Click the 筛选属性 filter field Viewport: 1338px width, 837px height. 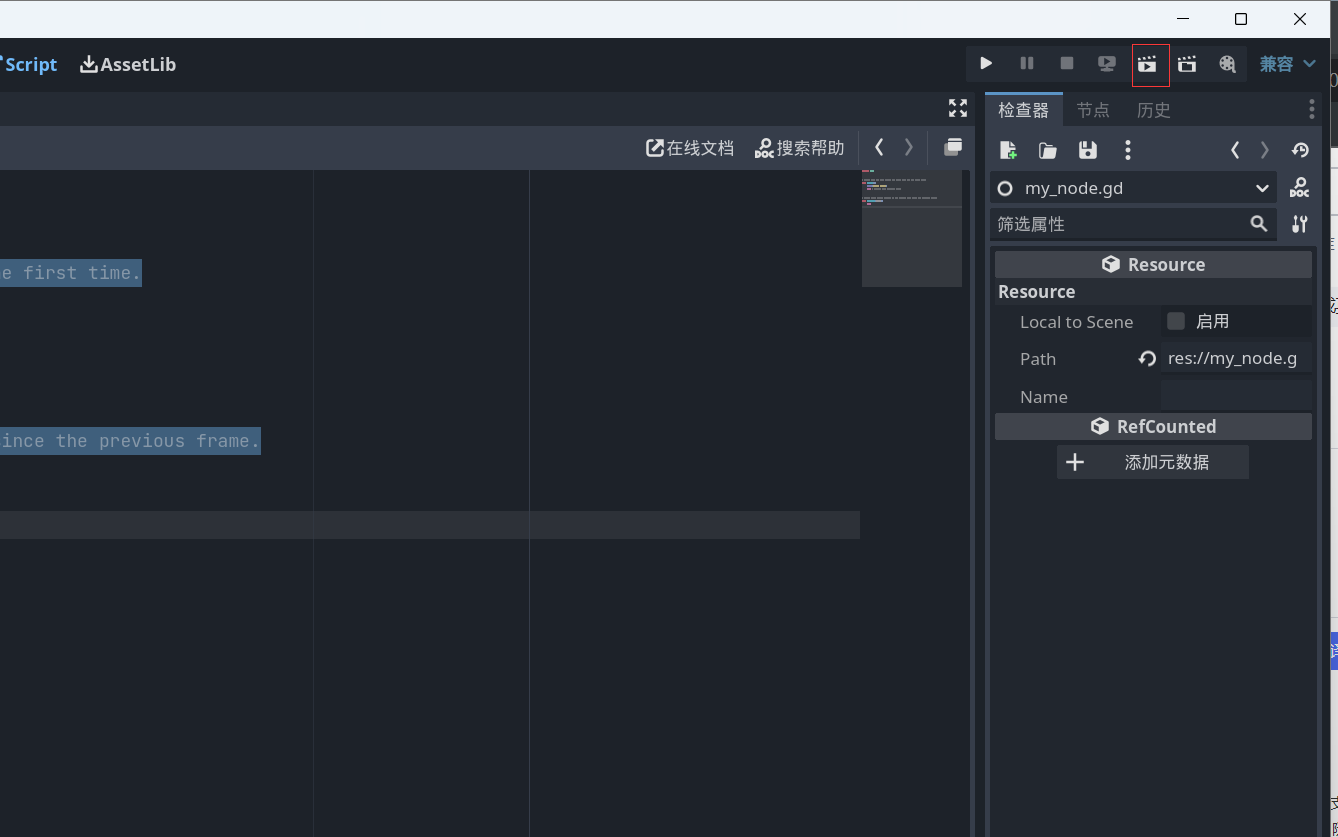pyautogui.click(x=1133, y=224)
